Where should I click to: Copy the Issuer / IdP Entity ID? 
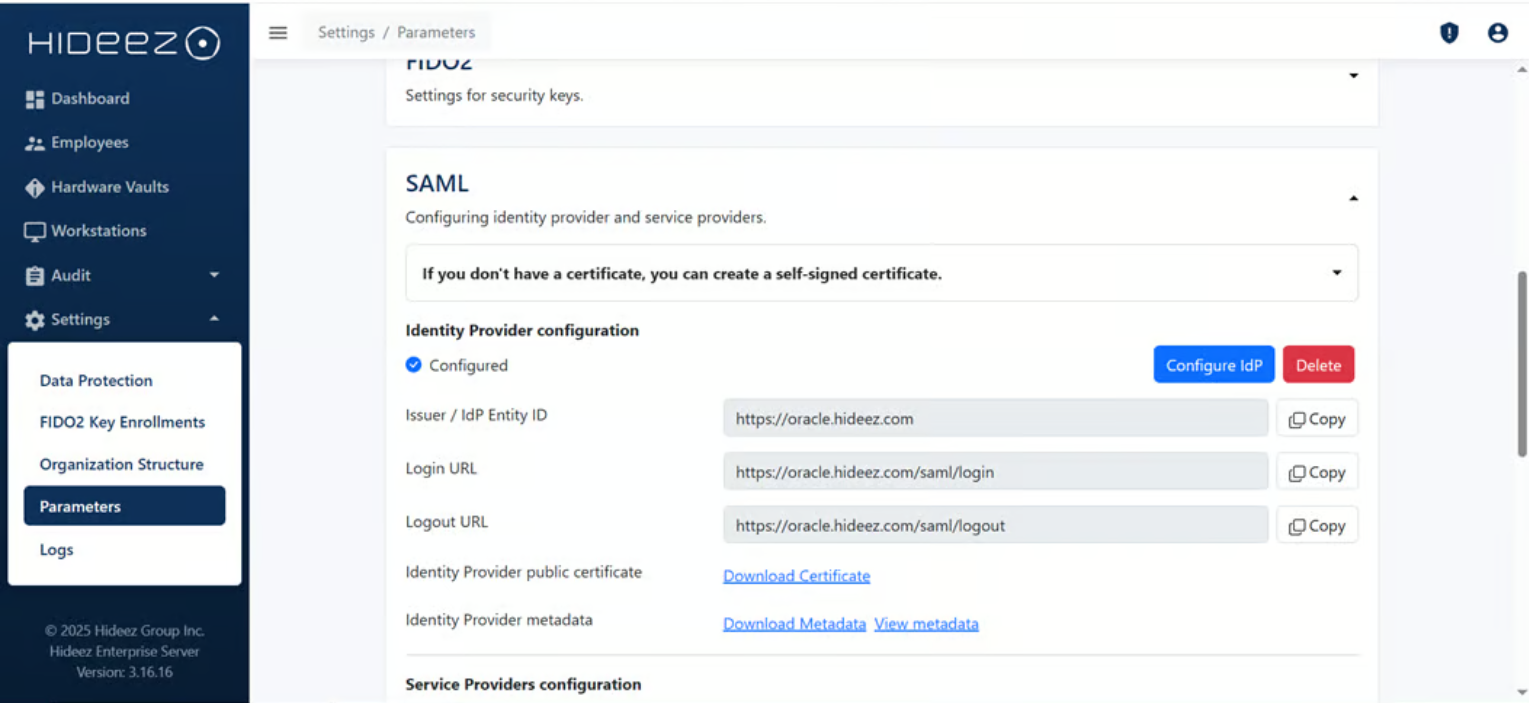(x=1316, y=419)
